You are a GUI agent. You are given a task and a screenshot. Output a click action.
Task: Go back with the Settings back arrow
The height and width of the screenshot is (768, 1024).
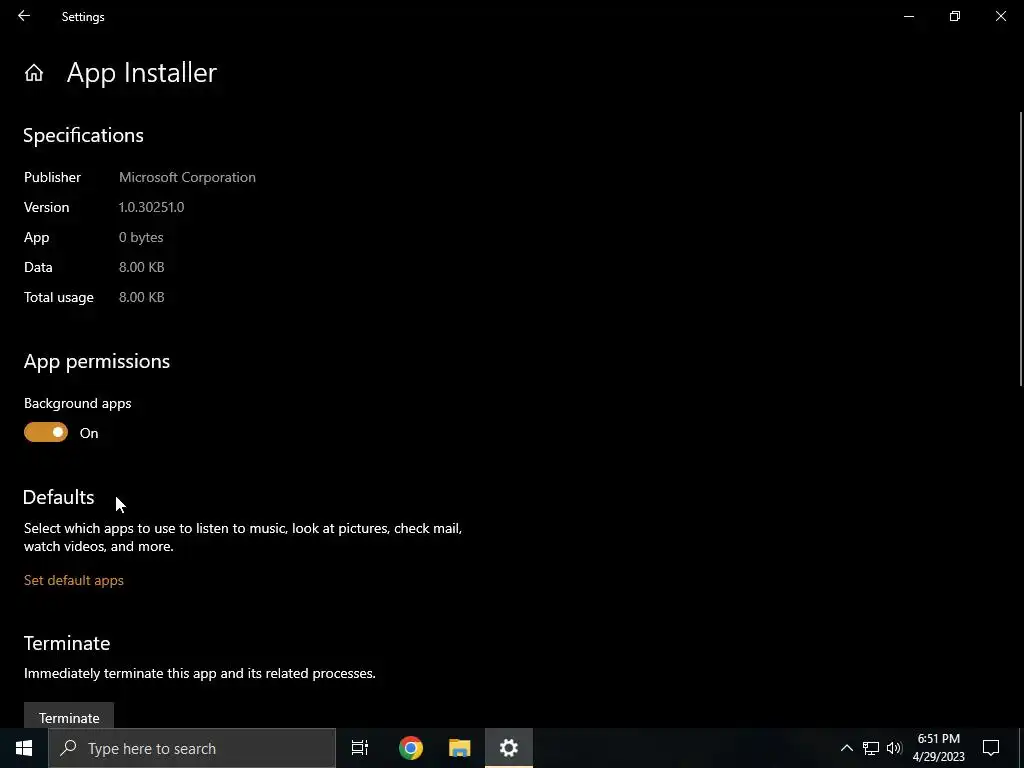24,16
